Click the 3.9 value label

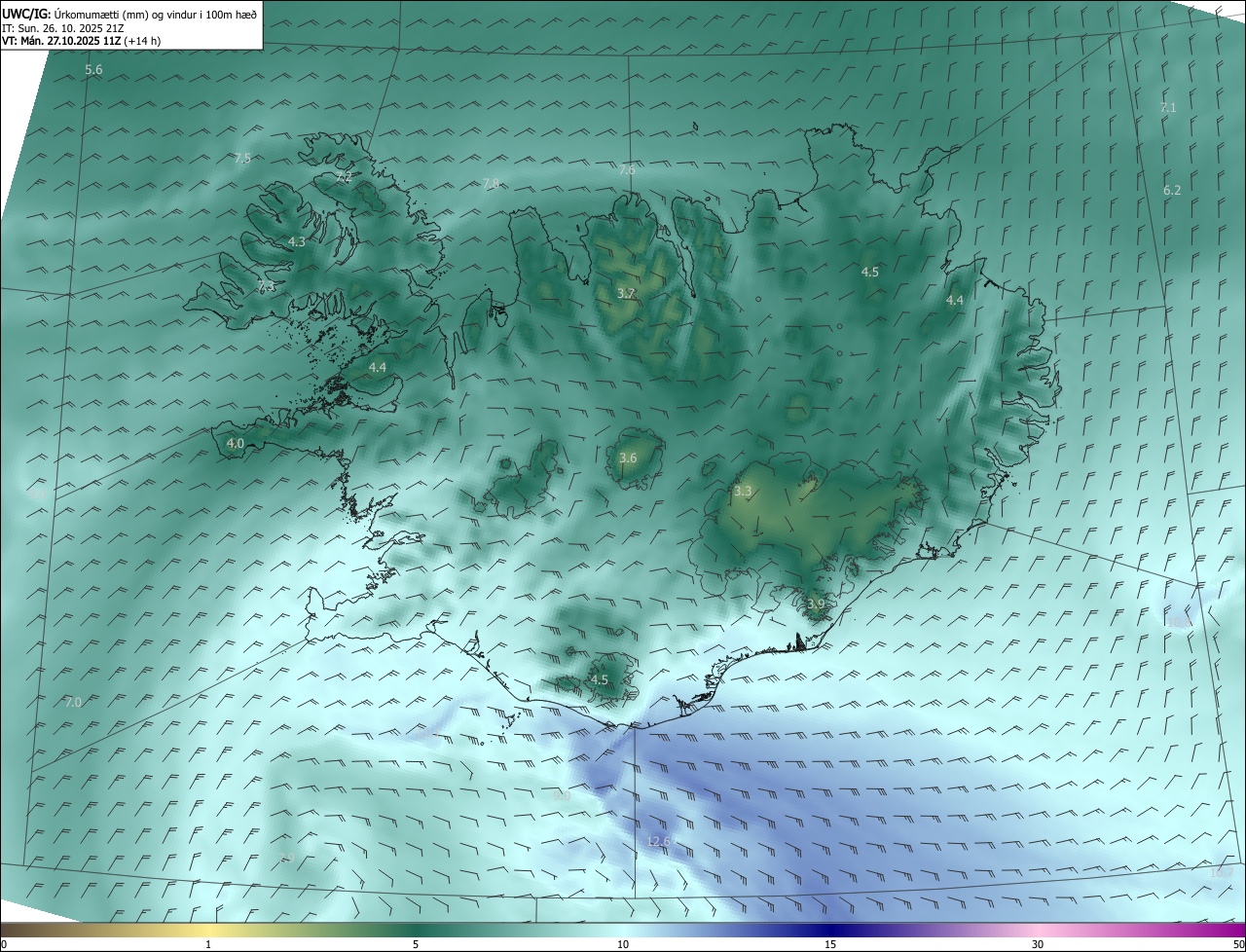816,604
